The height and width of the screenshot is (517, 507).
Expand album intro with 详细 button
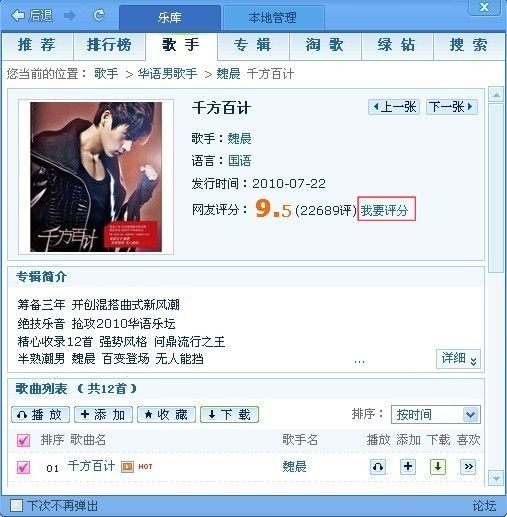(x=458, y=359)
